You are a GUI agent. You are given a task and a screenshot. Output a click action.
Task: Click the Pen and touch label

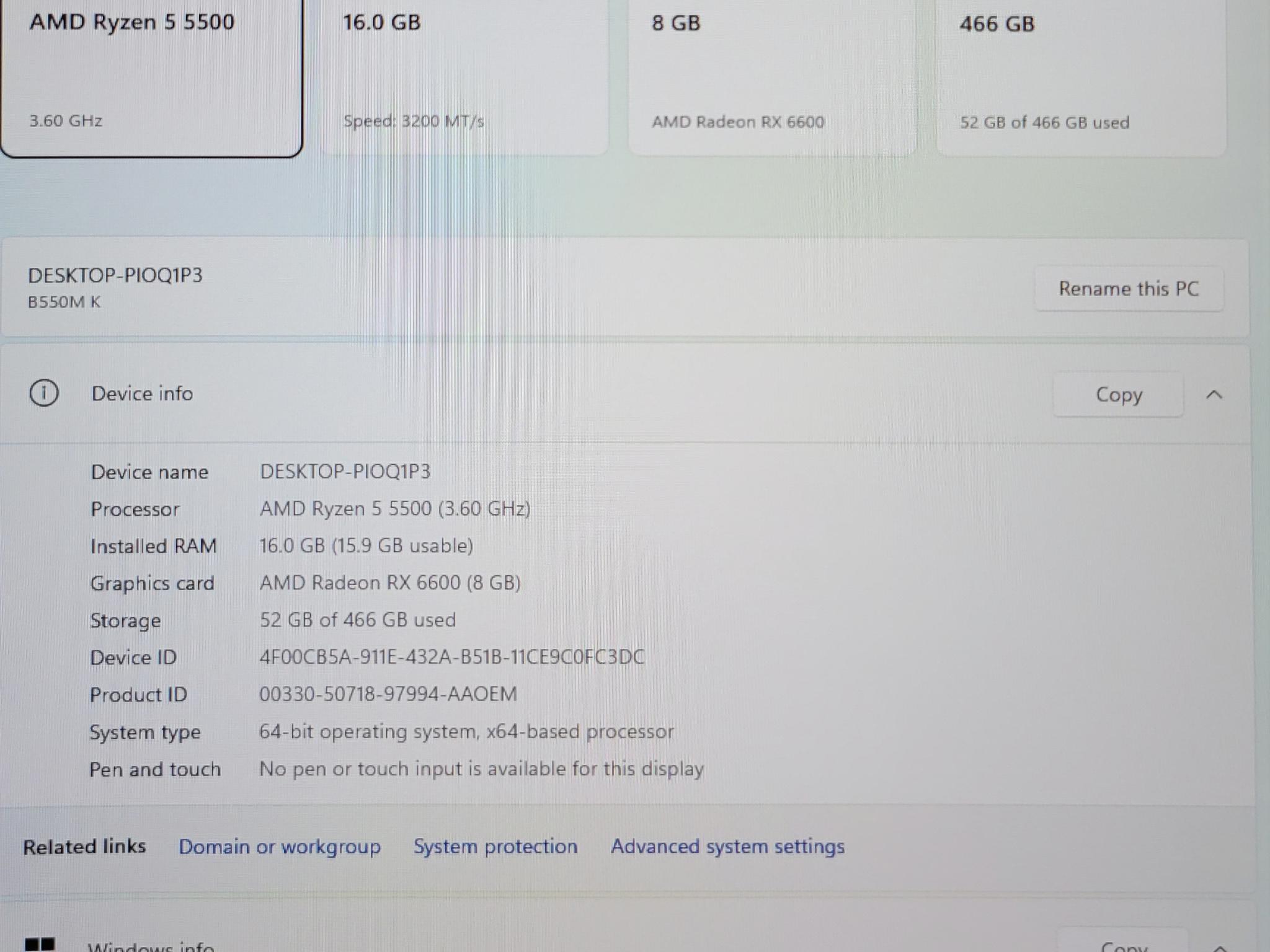(155, 769)
